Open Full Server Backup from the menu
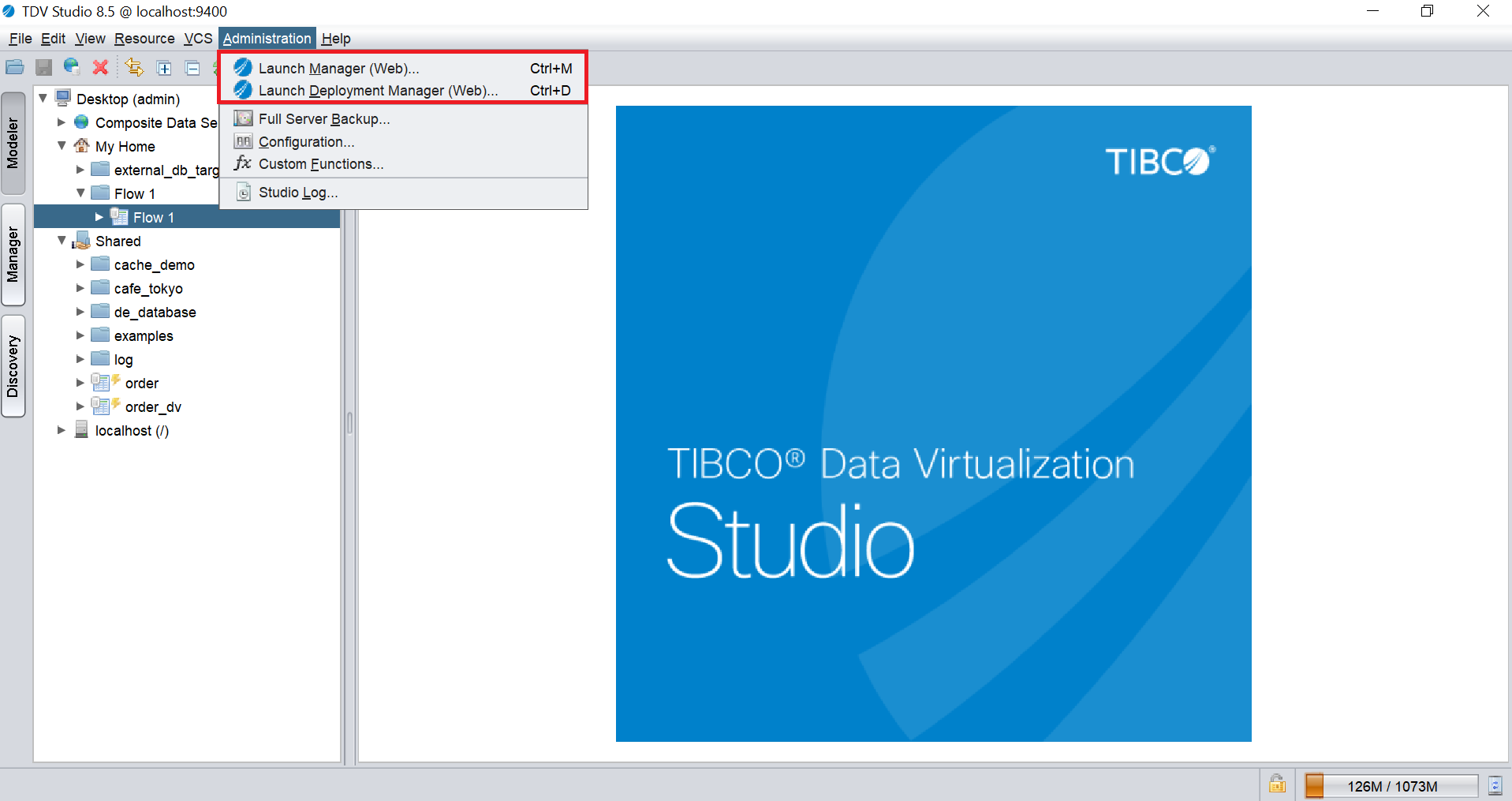1512x801 pixels. [x=323, y=119]
